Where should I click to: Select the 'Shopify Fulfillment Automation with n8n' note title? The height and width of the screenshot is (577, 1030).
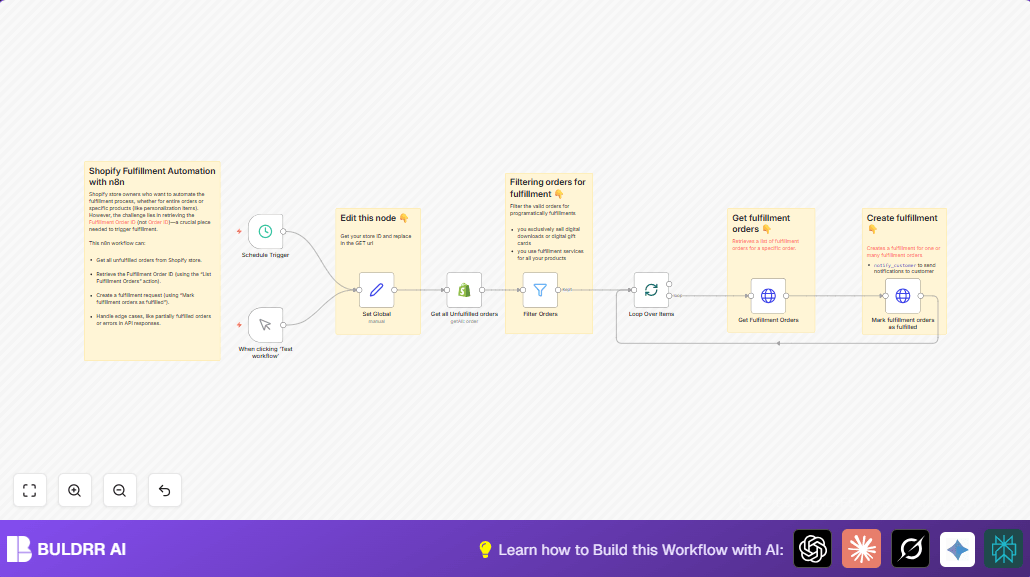click(152, 176)
